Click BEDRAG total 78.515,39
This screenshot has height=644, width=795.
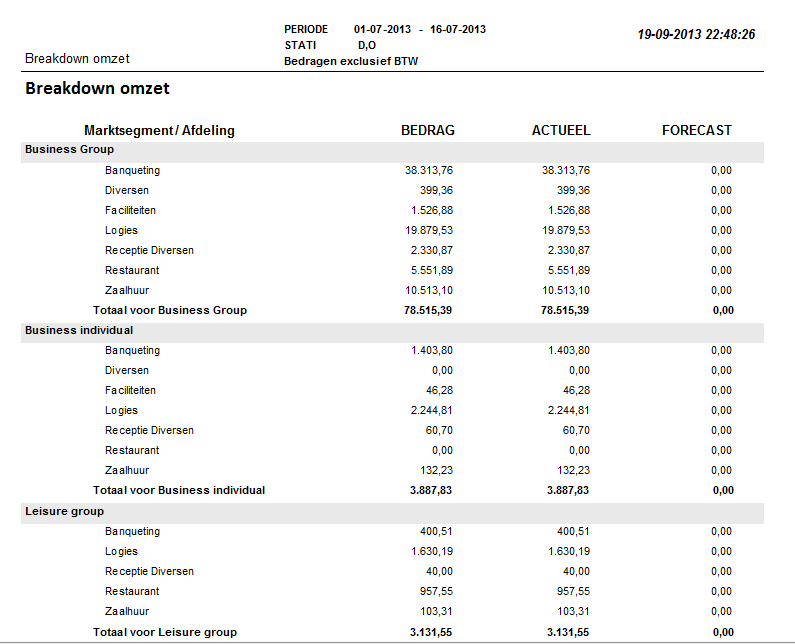pos(428,310)
